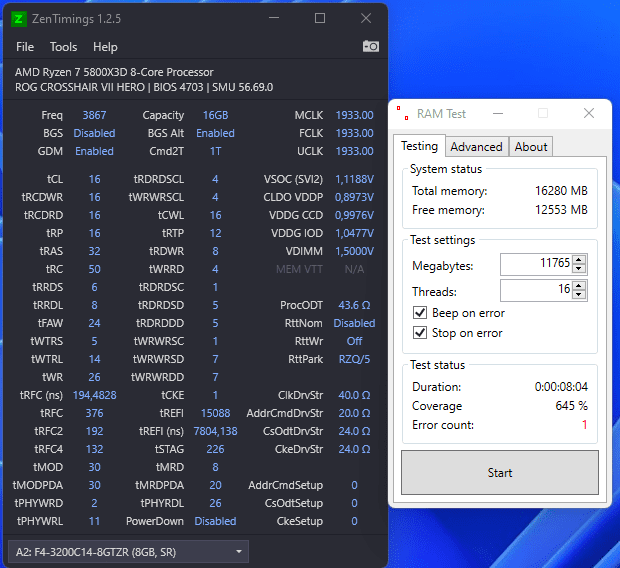Click the VDDG IOD value 1,0477V
This screenshot has height=568, width=620.
[x=354, y=233]
